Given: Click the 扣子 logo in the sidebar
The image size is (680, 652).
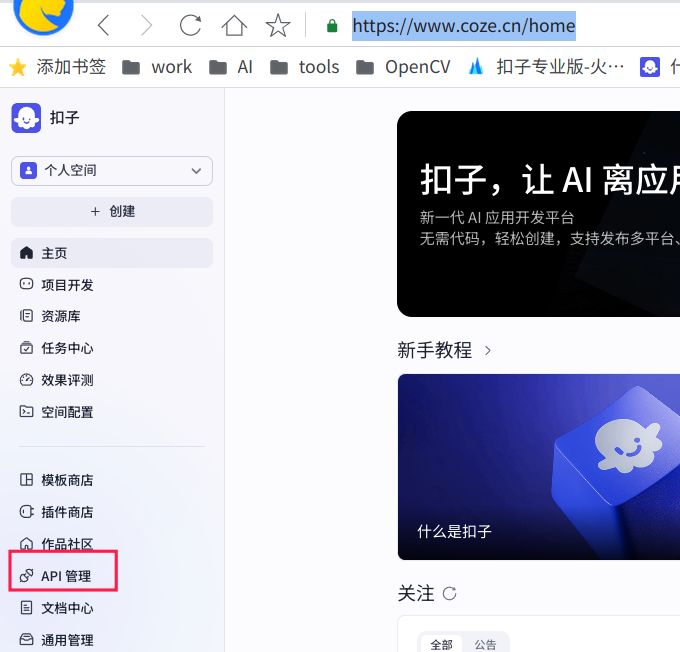Looking at the screenshot, I should [x=26, y=118].
